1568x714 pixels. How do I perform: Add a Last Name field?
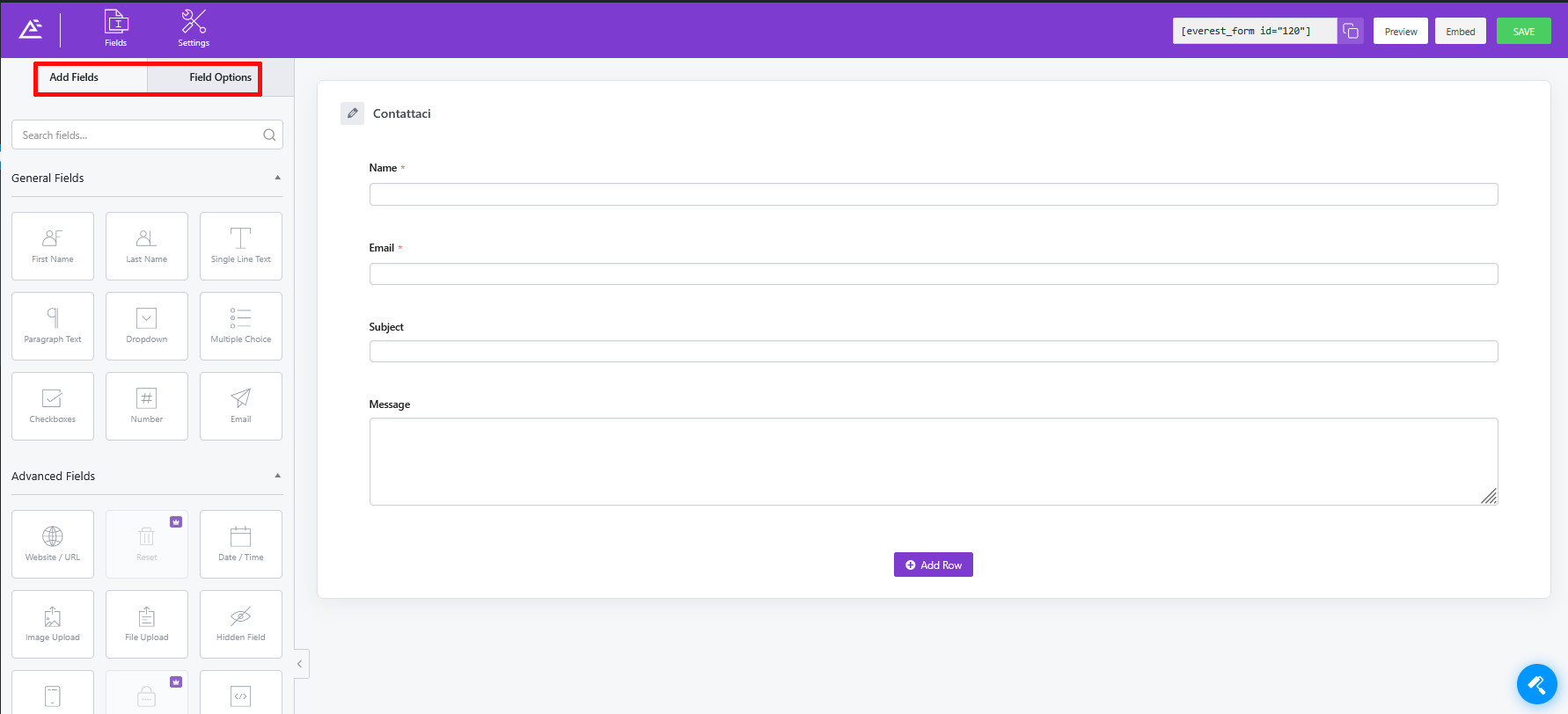(147, 246)
